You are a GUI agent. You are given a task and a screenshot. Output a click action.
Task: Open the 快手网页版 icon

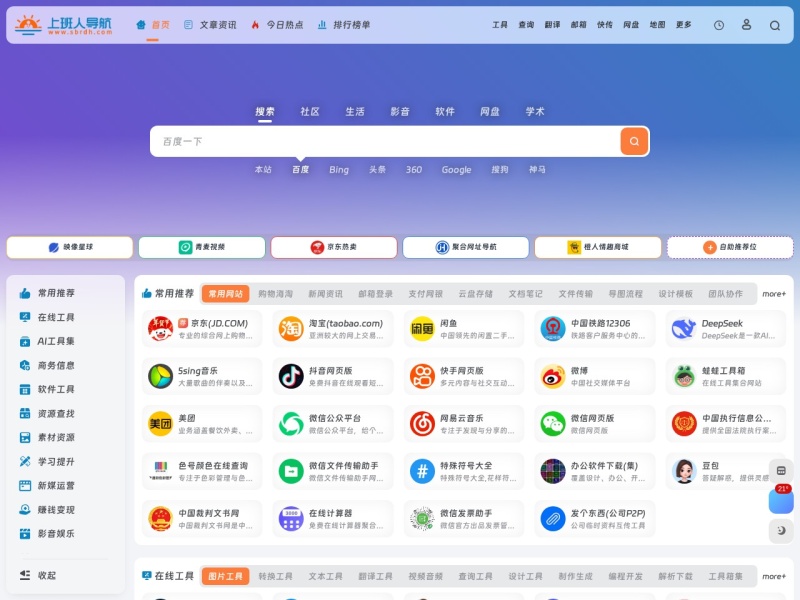click(422, 376)
